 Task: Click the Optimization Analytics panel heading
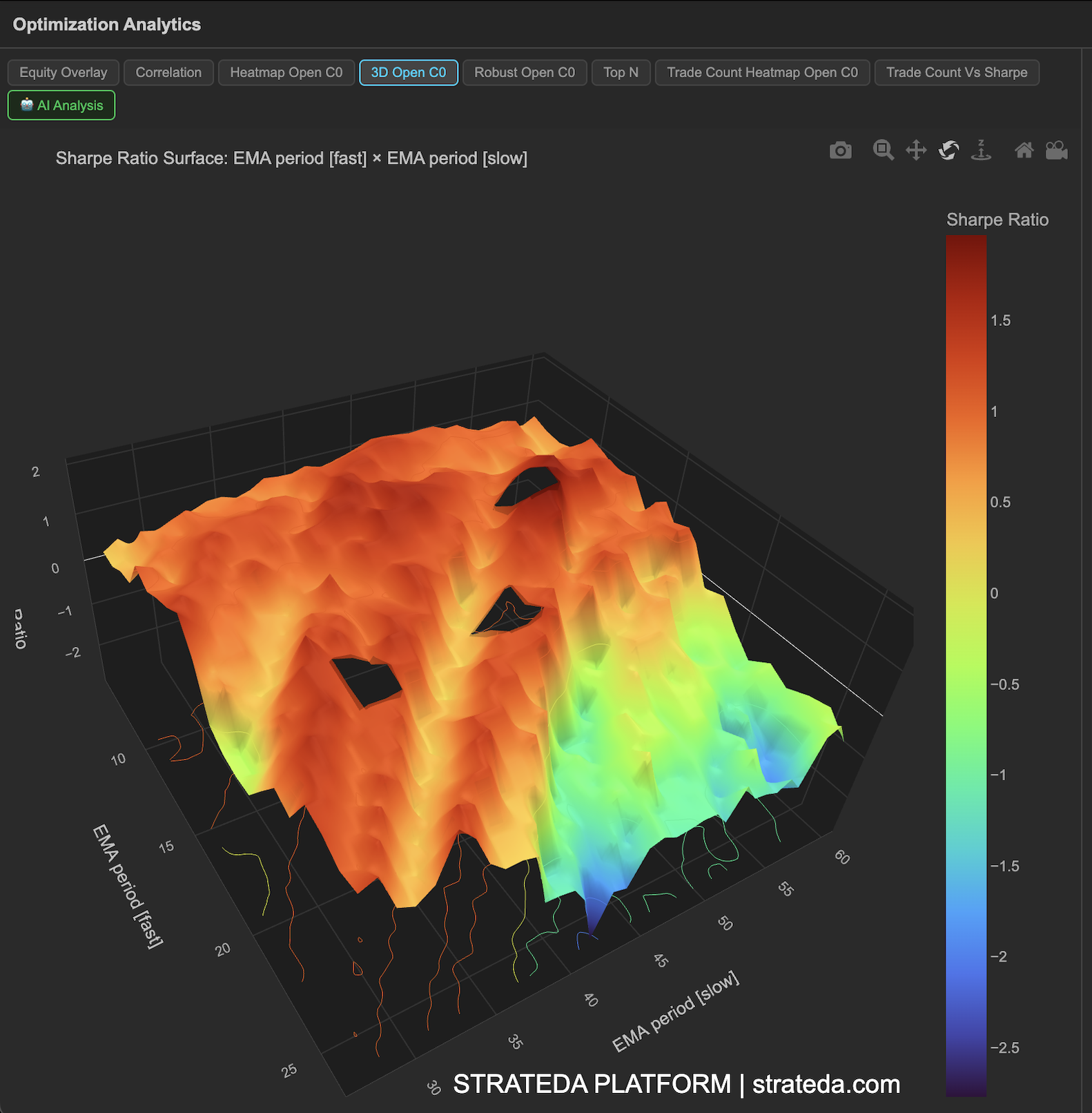[107, 25]
